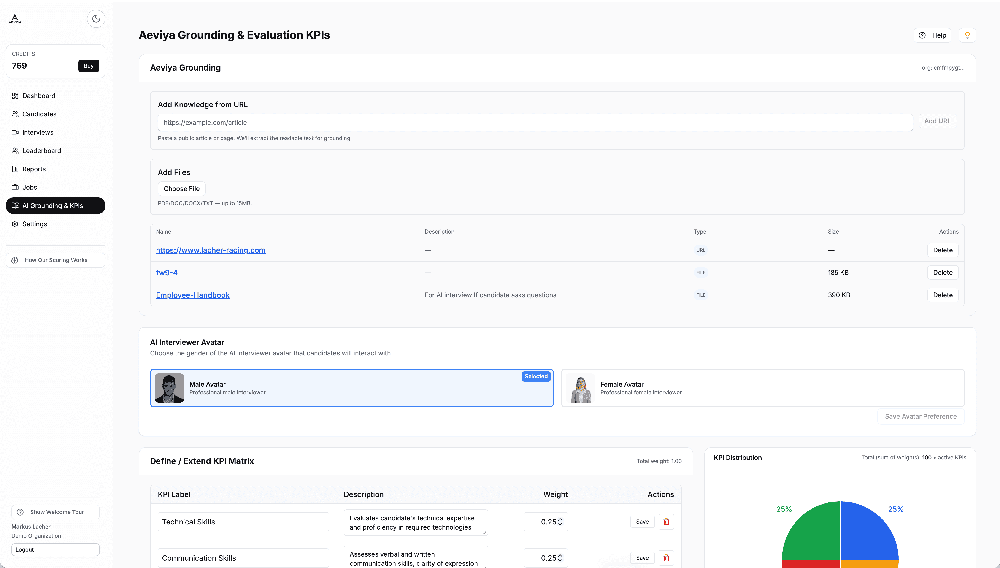
Task: Edit the Technical Skills label field
Action: coord(242,522)
